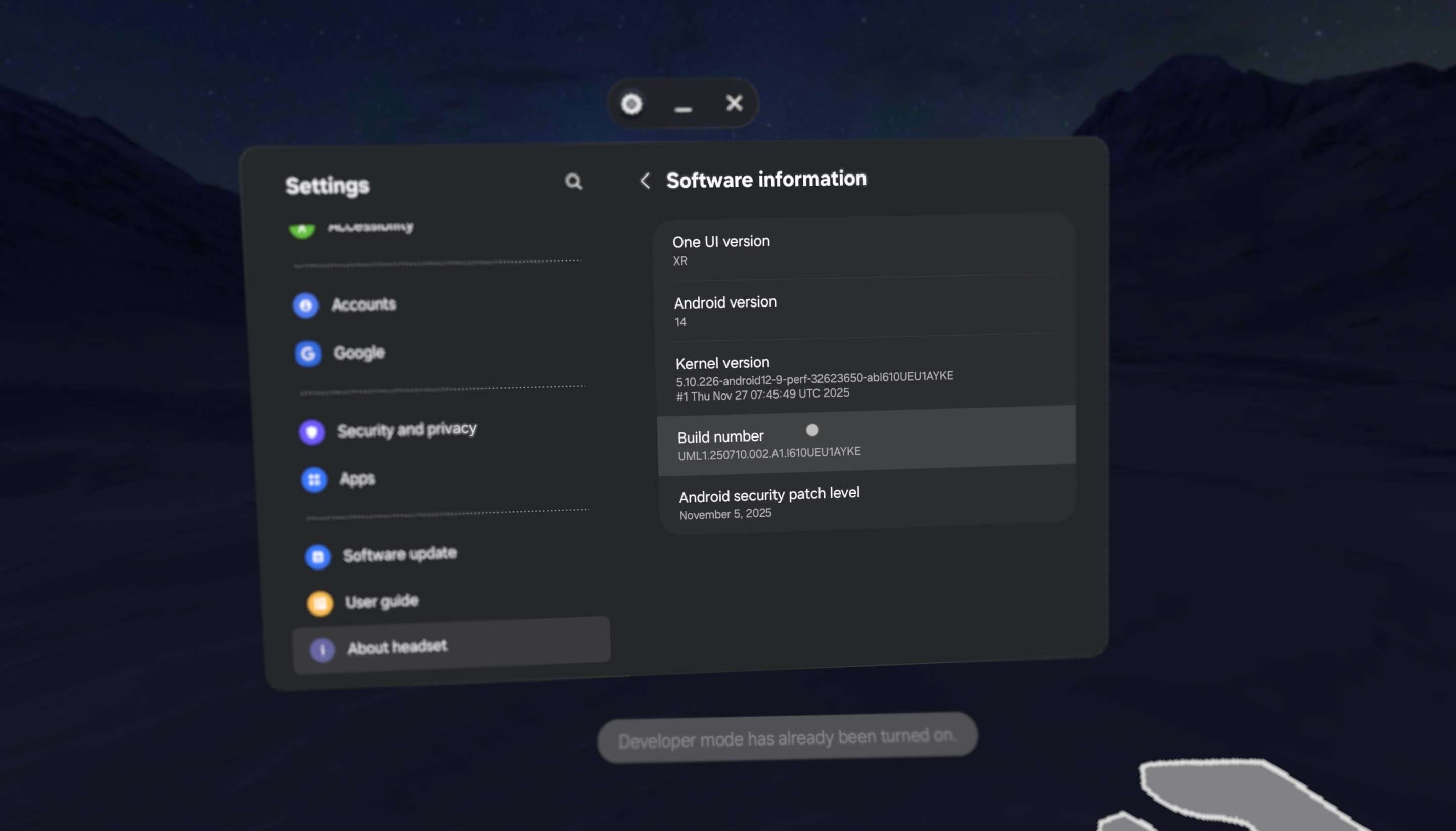This screenshot has height=831, width=1456.
Task: Select the Google icon in sidebar
Action: click(x=308, y=354)
